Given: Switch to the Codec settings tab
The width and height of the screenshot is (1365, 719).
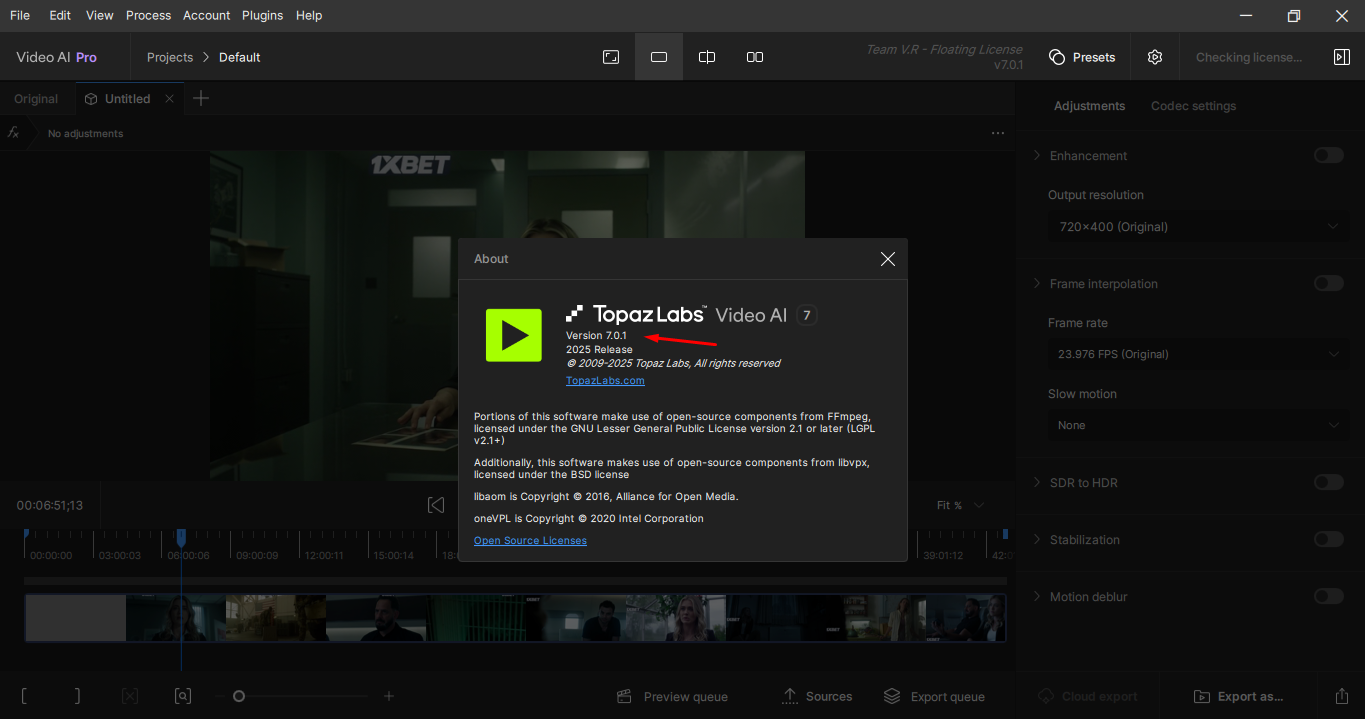Looking at the screenshot, I should (1193, 106).
